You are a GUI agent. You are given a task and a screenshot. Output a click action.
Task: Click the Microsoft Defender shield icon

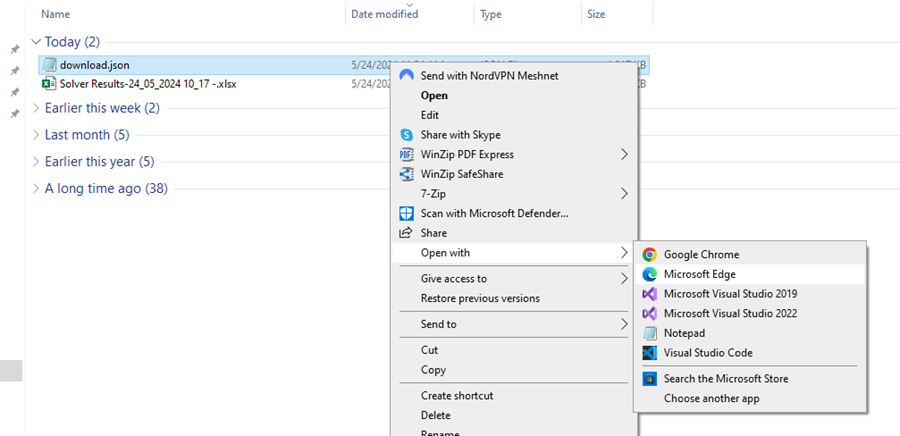point(406,213)
